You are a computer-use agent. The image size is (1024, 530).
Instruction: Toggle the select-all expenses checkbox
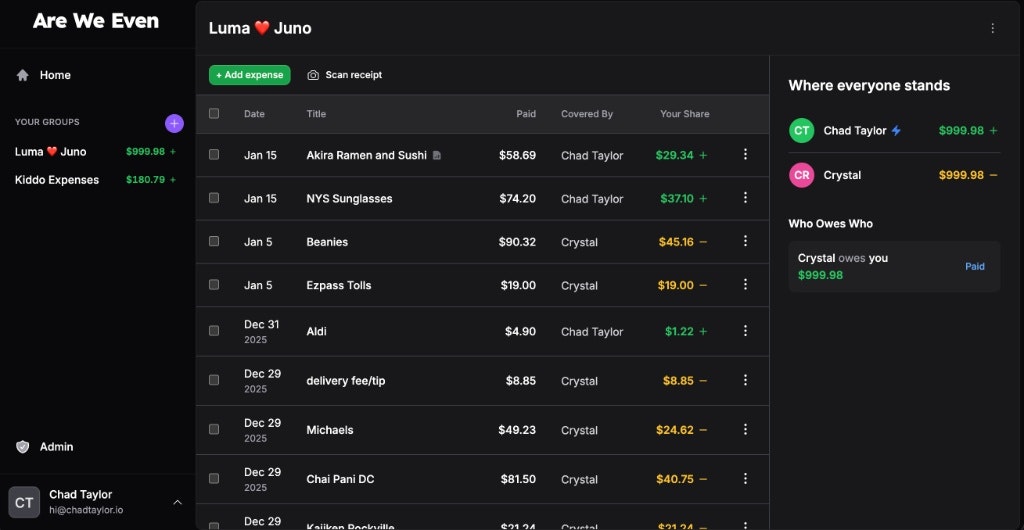214,114
